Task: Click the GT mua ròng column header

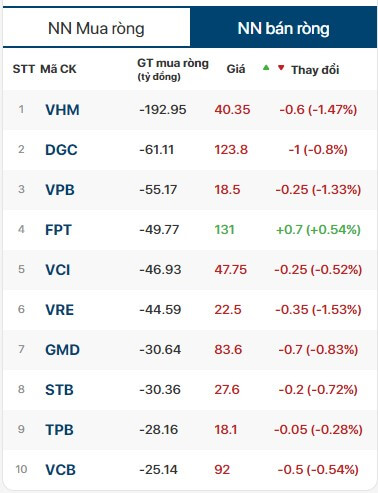Action: (173, 69)
